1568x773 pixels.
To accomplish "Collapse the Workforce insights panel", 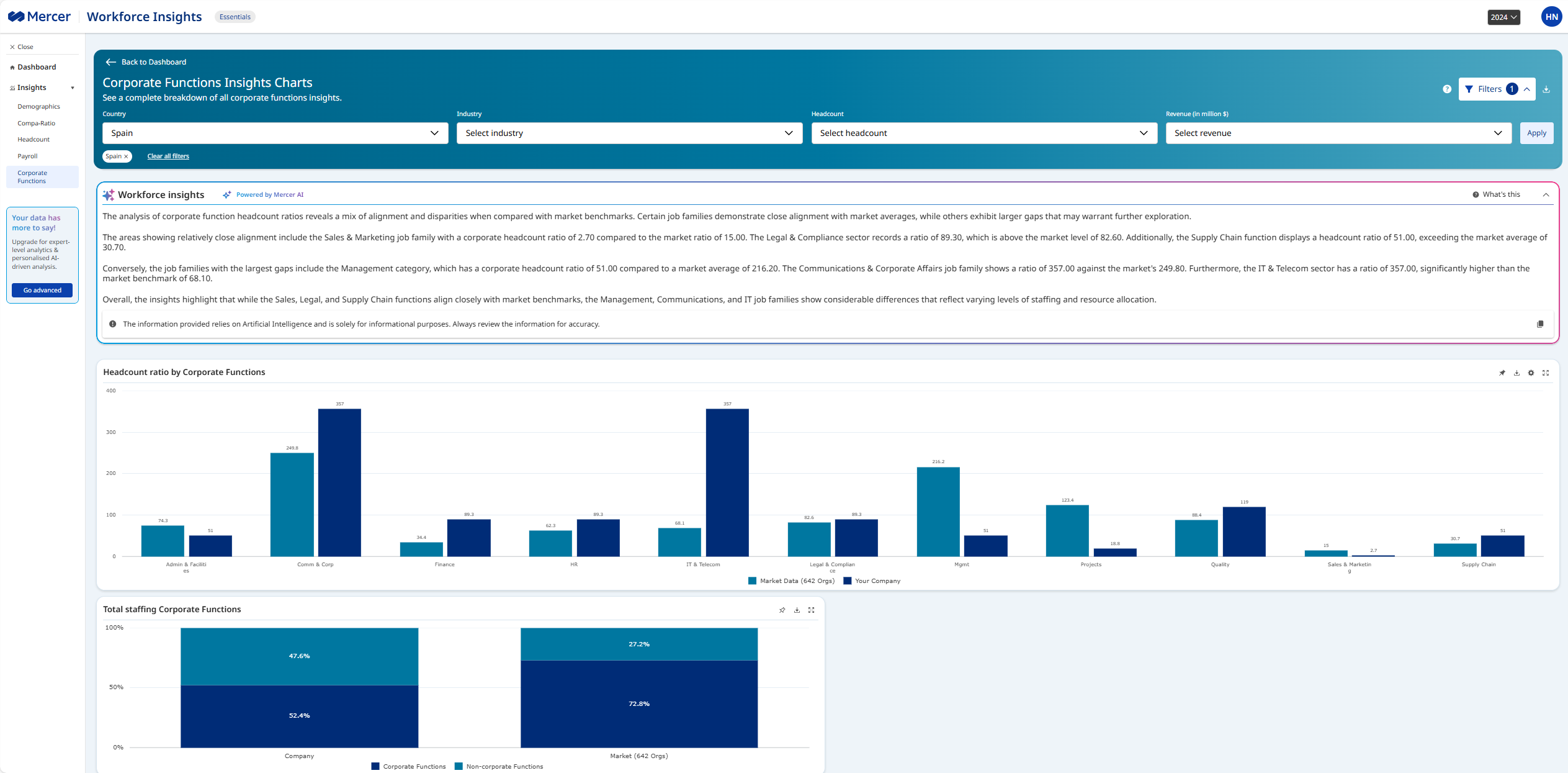I will coord(1546,195).
